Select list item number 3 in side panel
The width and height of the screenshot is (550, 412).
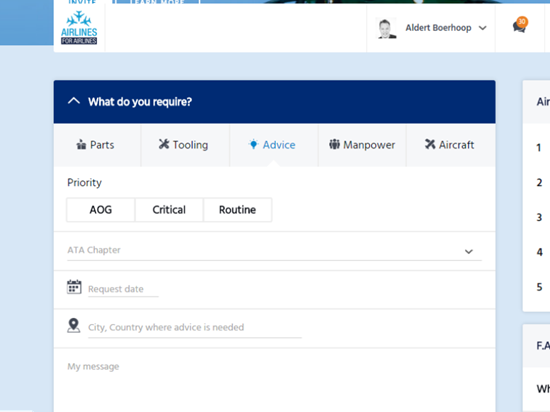(x=539, y=217)
